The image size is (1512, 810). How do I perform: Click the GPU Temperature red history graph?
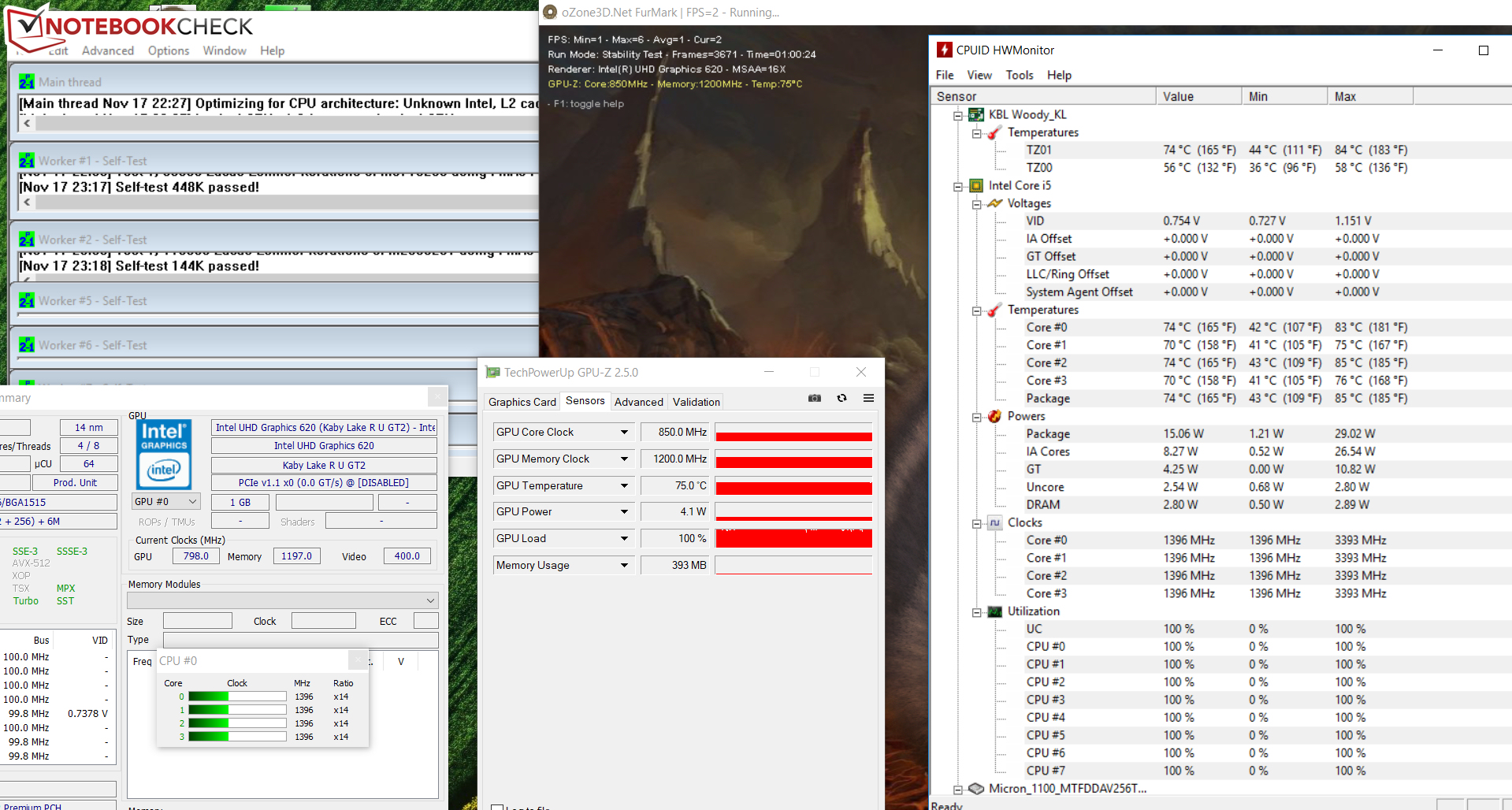(793, 486)
